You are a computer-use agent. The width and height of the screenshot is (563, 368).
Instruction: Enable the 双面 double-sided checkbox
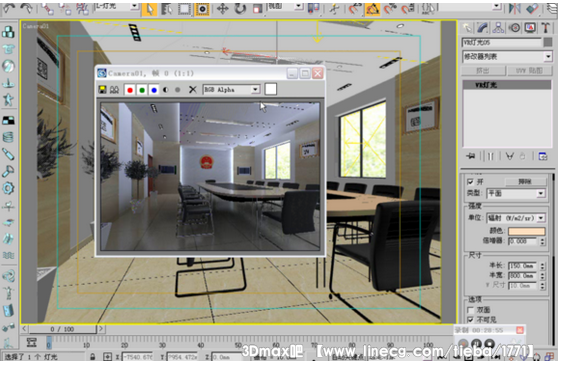click(x=470, y=309)
